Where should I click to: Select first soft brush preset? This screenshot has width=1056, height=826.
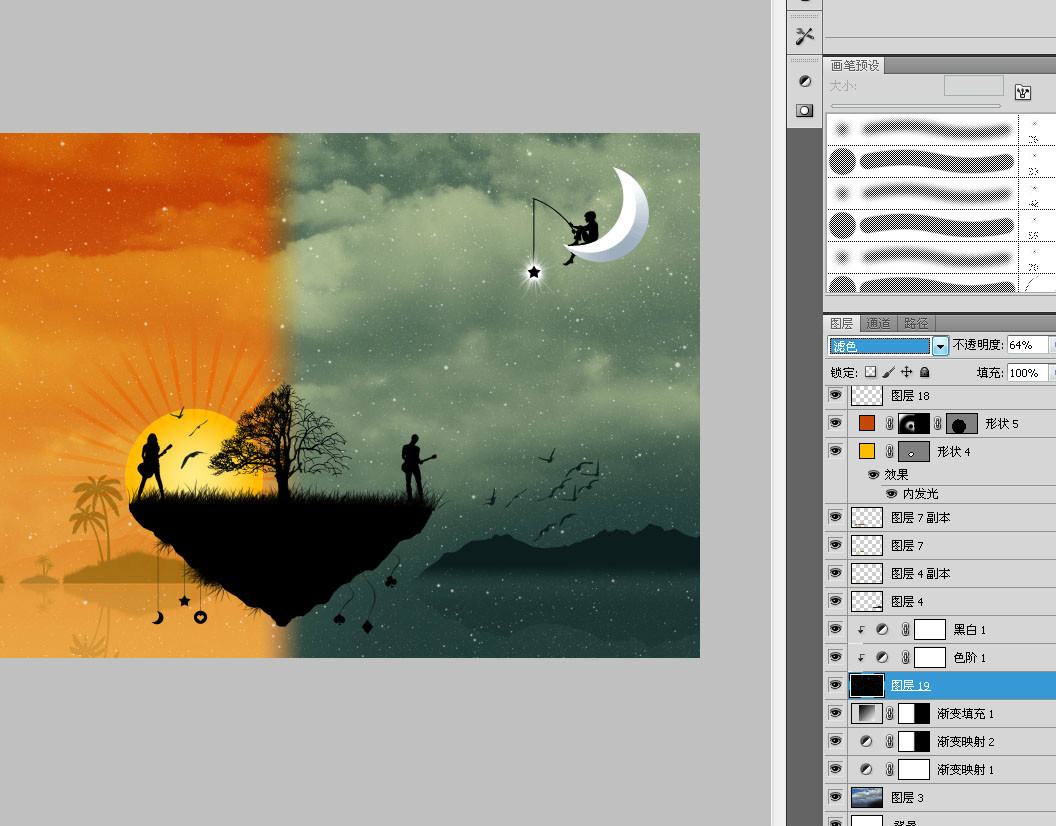(x=922, y=129)
